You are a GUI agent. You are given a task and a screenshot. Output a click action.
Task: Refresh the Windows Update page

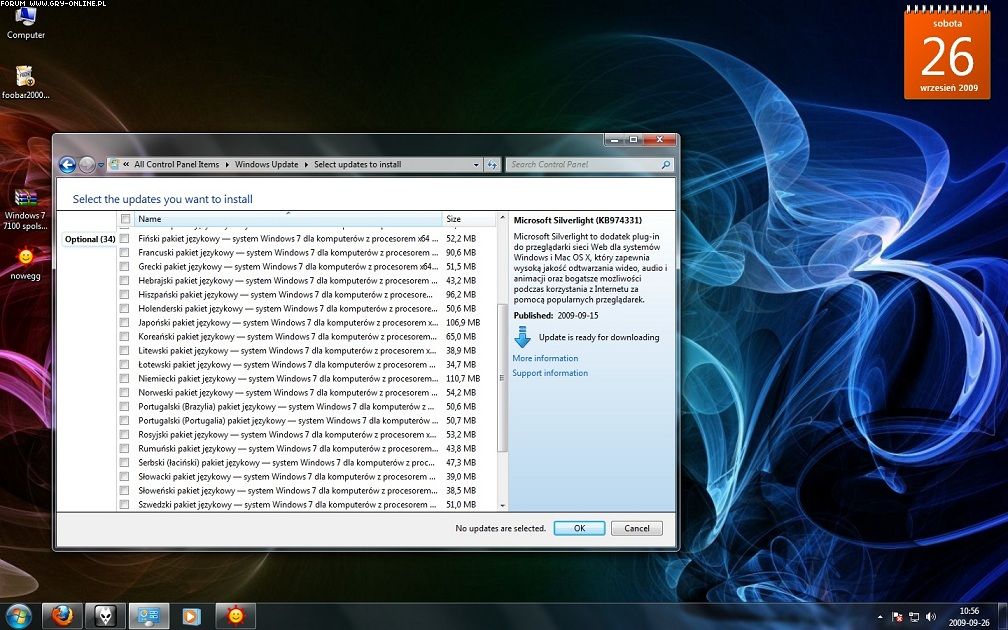tap(492, 165)
